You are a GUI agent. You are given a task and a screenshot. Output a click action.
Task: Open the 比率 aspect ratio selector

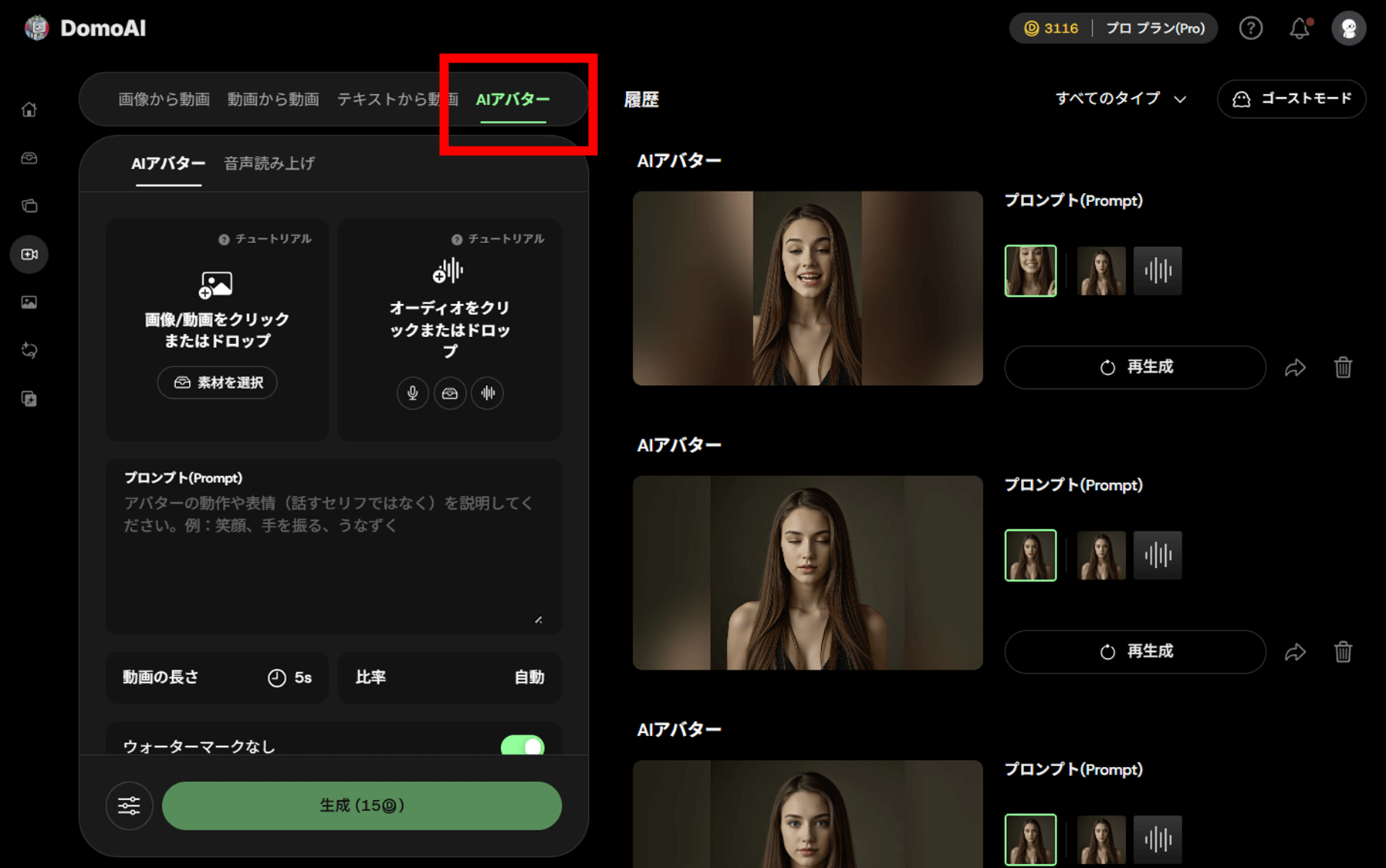point(449,677)
